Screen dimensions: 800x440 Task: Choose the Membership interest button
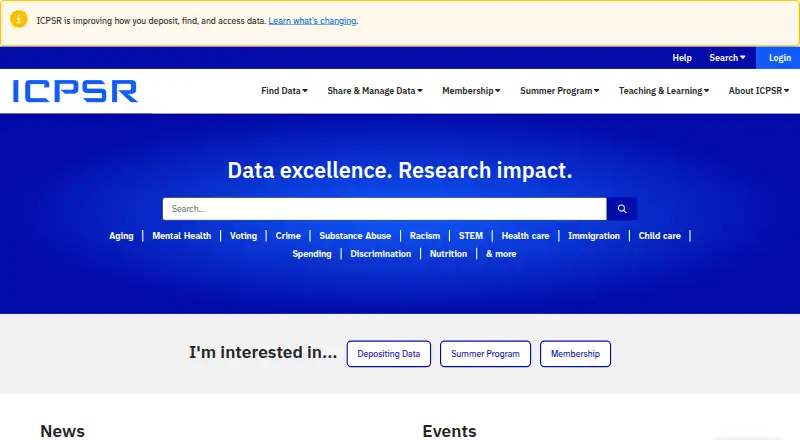(575, 354)
